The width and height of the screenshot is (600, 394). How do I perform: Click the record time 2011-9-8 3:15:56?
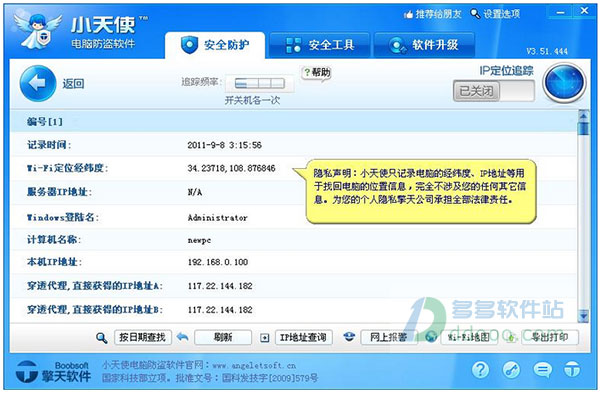click(225, 145)
